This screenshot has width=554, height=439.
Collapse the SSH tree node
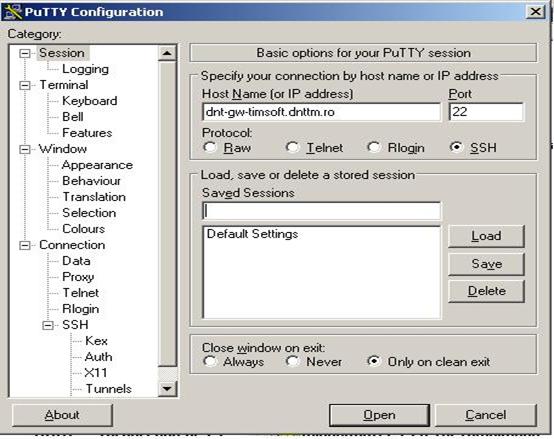pyautogui.click(x=48, y=325)
